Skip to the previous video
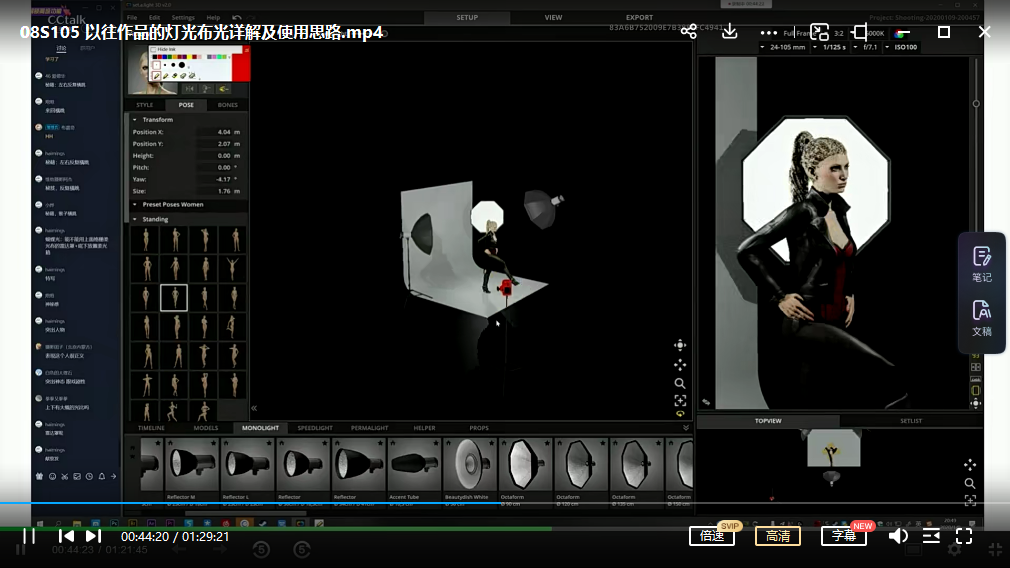1010x568 pixels. tap(66, 536)
